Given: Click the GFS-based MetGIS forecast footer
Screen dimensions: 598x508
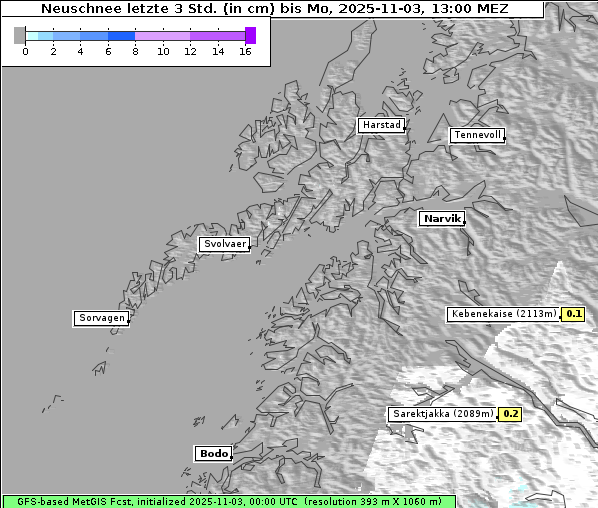Looking at the screenshot, I should click(229, 502).
